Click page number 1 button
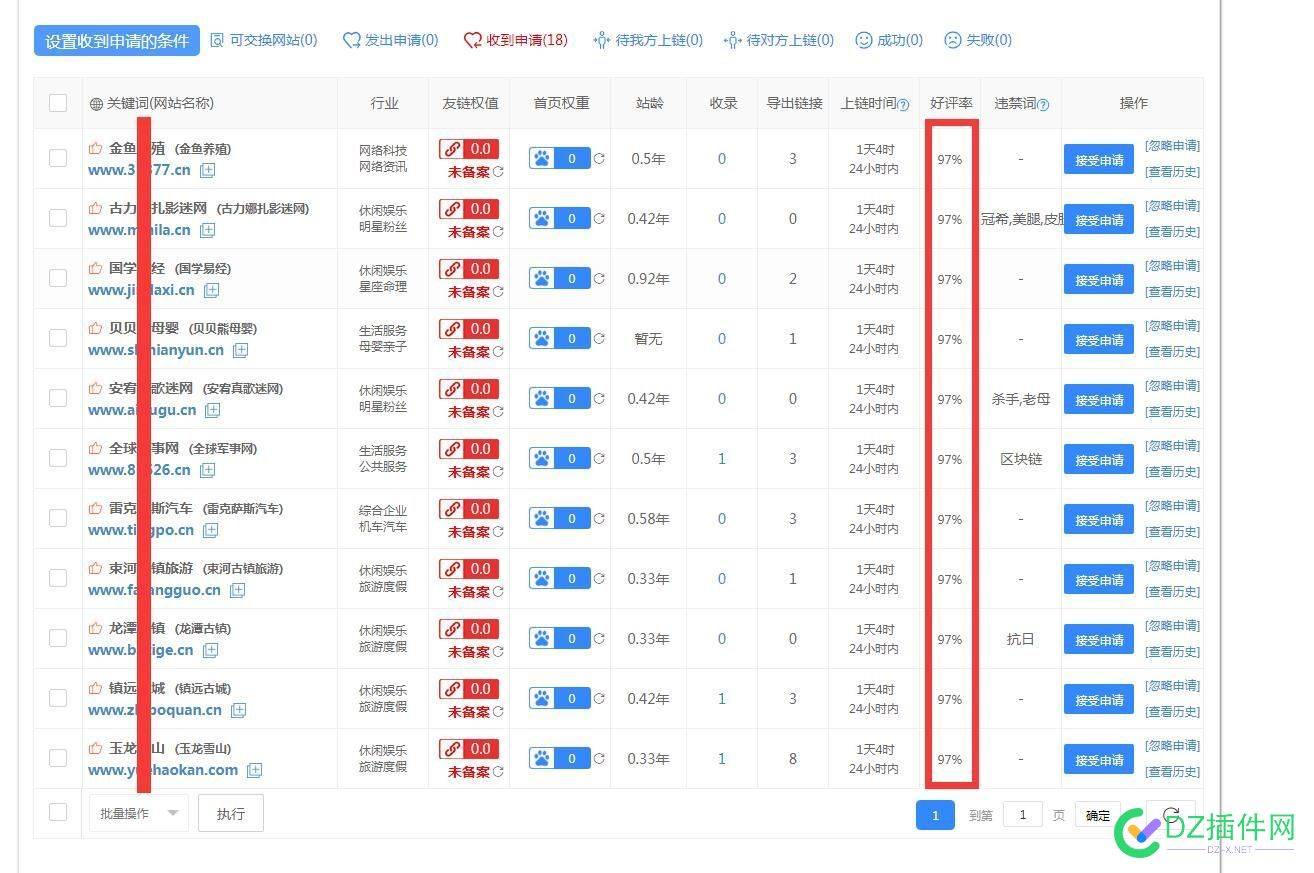The height and width of the screenshot is (873, 1314). pyautogui.click(x=935, y=815)
